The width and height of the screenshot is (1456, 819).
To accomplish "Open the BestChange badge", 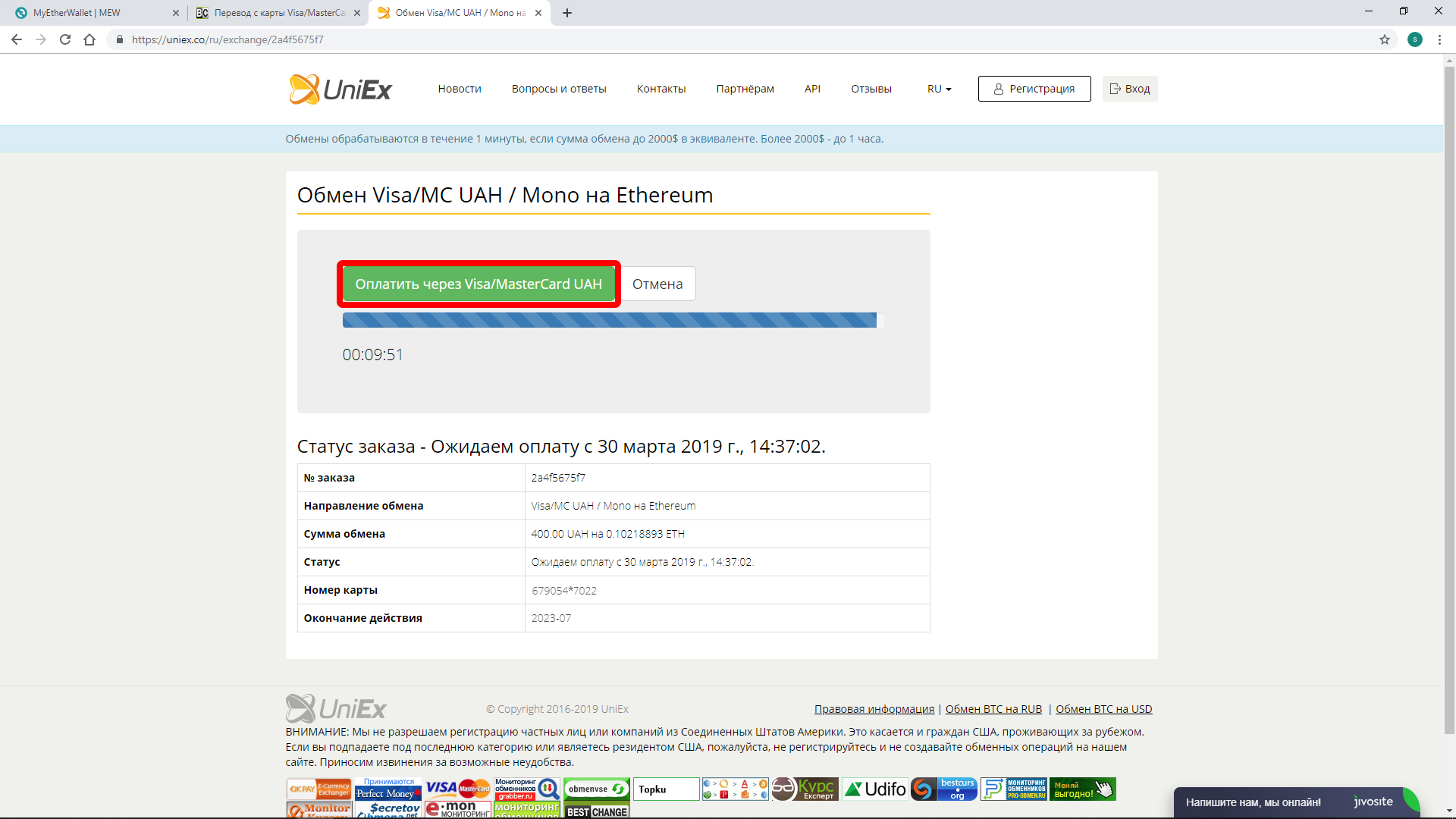I will coord(597,810).
